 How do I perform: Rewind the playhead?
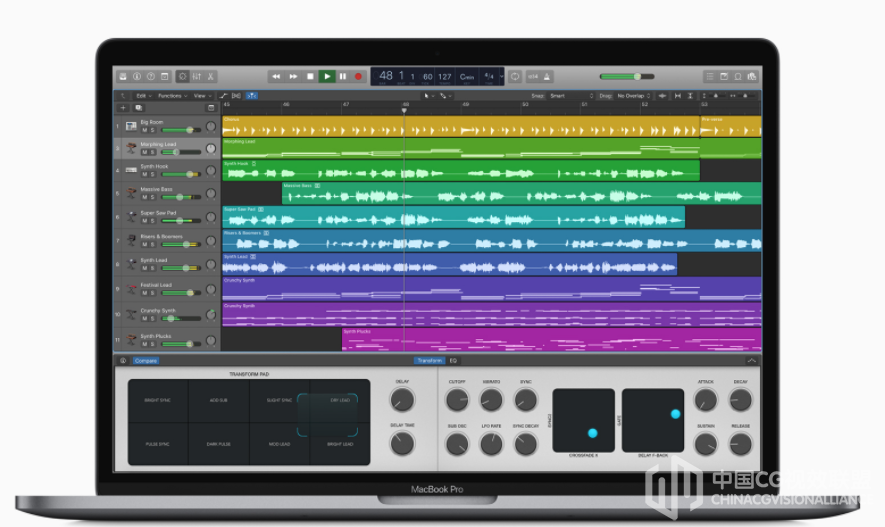click(276, 77)
